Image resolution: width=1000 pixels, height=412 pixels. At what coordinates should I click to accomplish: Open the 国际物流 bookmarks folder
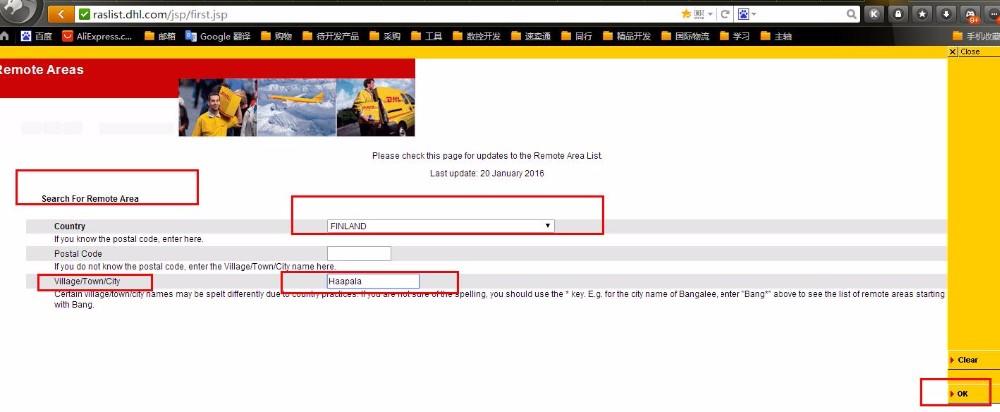(x=684, y=36)
